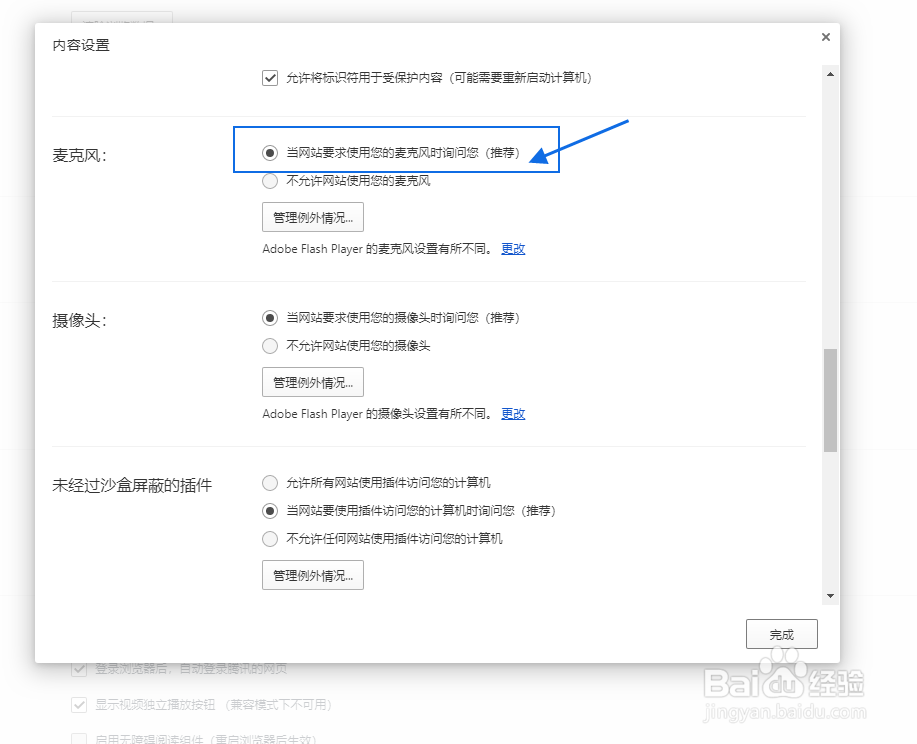Toggle "登录浏览器后，自动登录腾讯的网页" checkbox

[78, 669]
